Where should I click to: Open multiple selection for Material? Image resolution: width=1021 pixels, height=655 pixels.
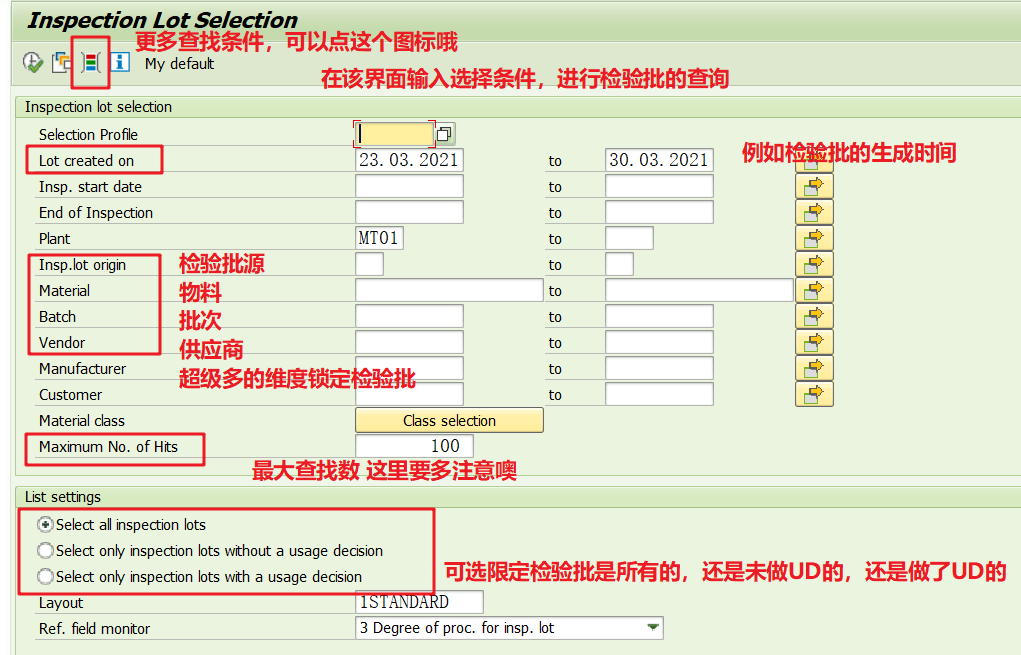coord(814,290)
